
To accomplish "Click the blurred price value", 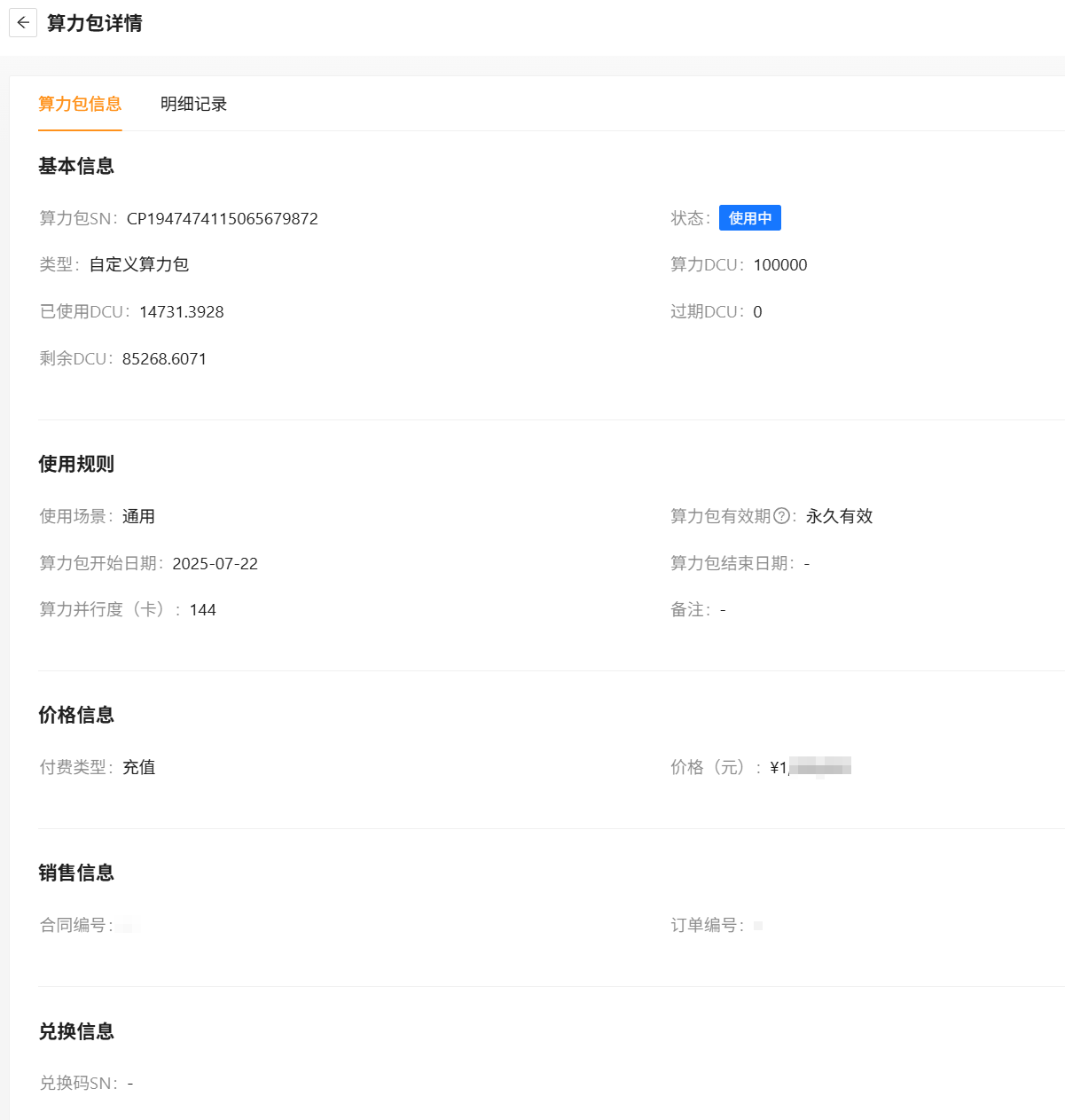I will 810,767.
